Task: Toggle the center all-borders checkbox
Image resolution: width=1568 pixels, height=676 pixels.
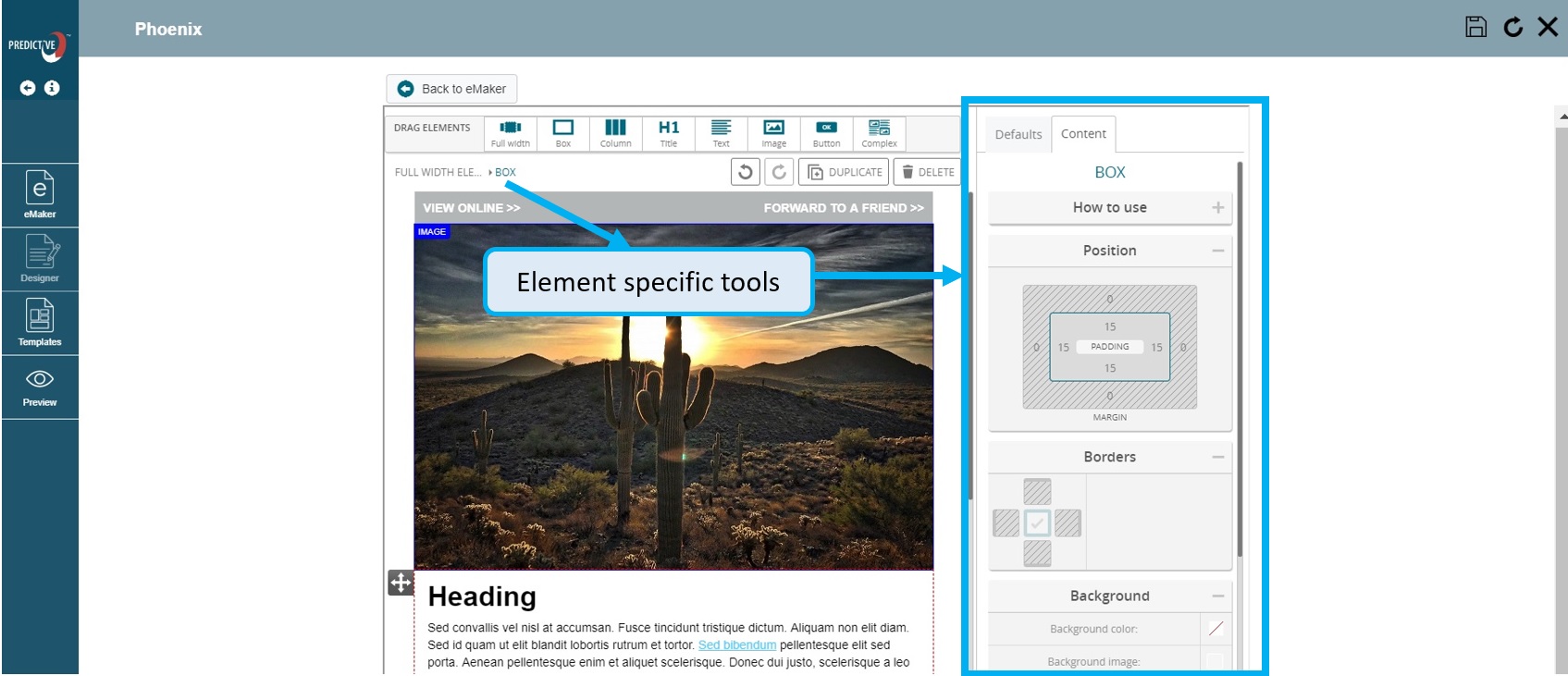Action: point(1037,523)
